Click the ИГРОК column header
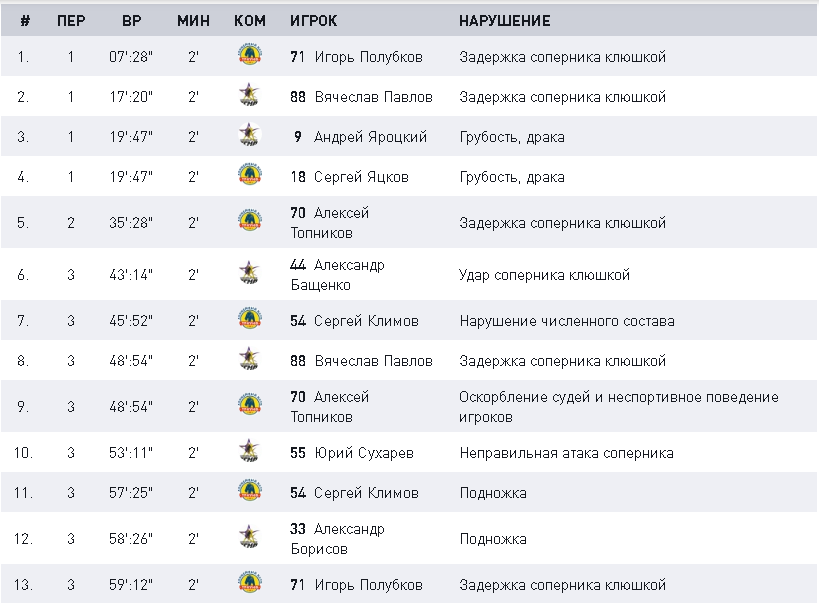The width and height of the screenshot is (819, 603). click(x=314, y=21)
